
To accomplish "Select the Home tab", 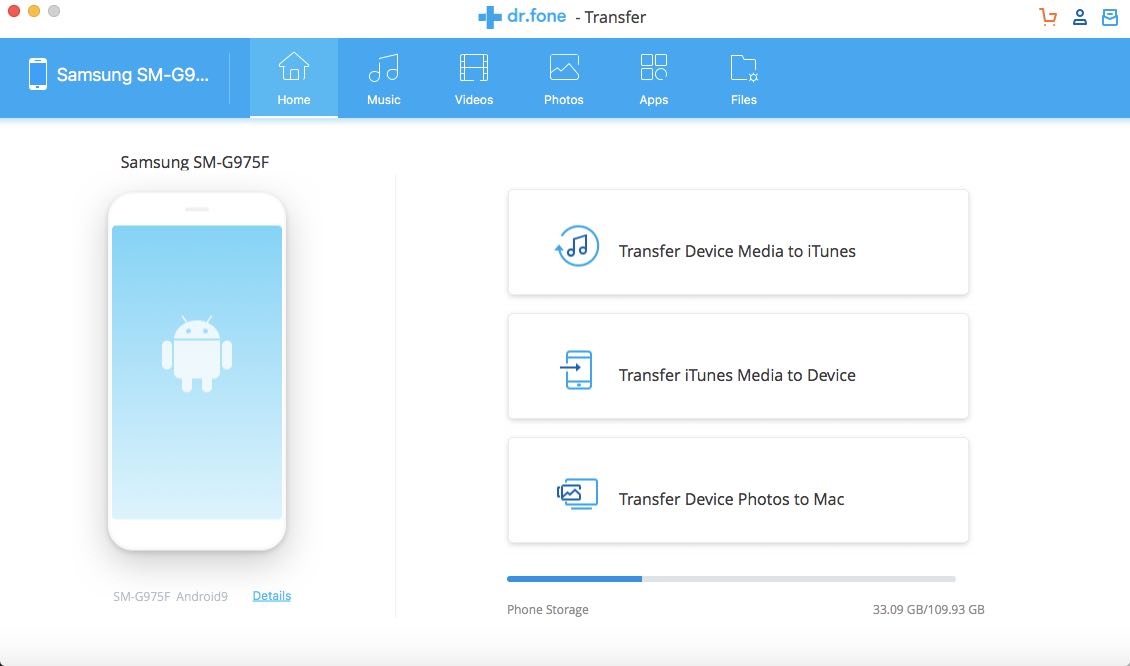I will 293,79.
